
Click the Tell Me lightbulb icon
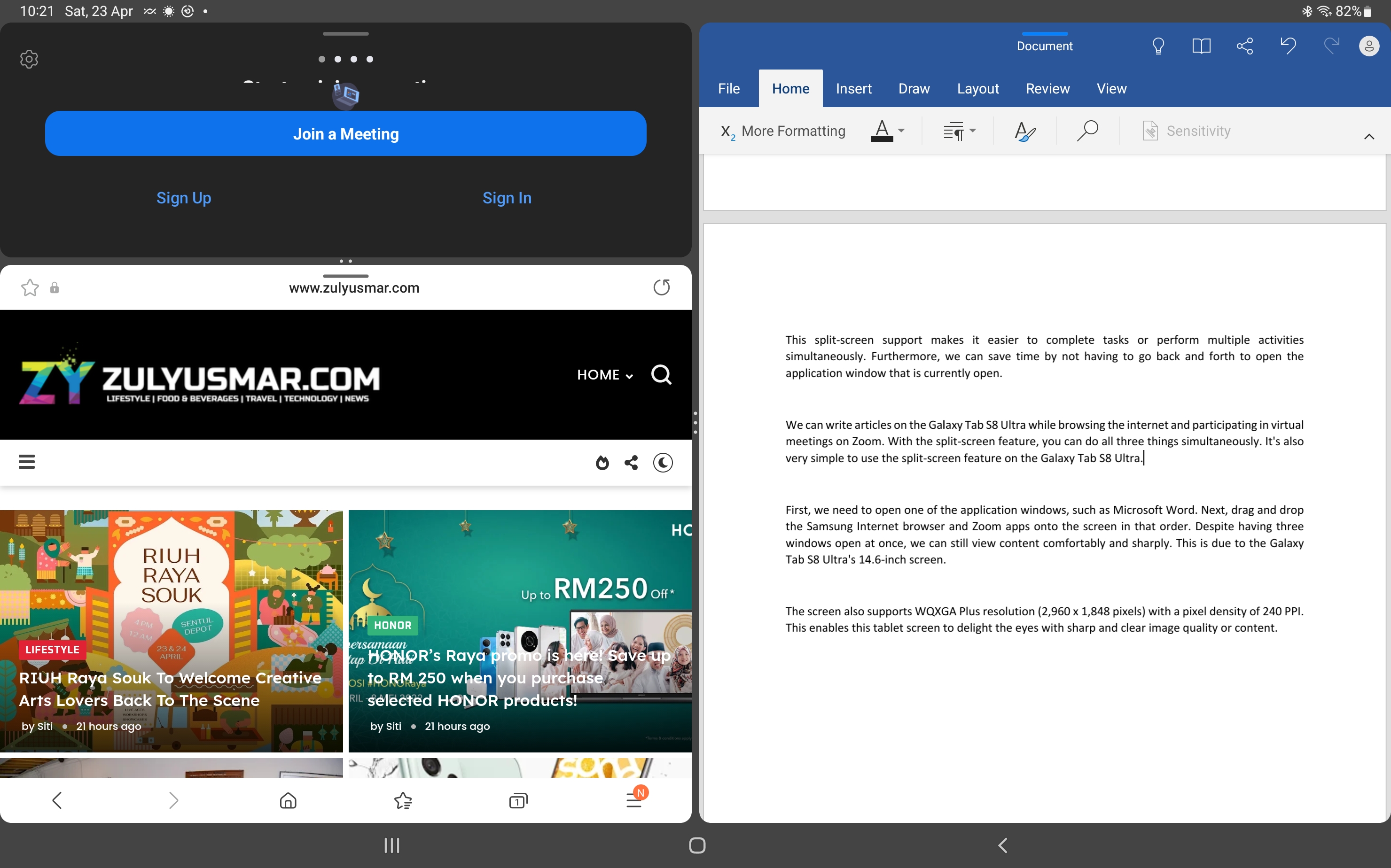[x=1158, y=46]
